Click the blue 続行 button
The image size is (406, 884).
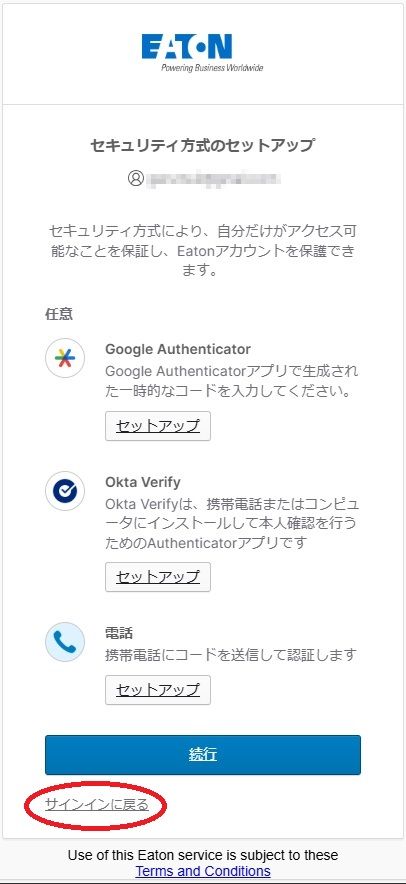[x=203, y=755]
